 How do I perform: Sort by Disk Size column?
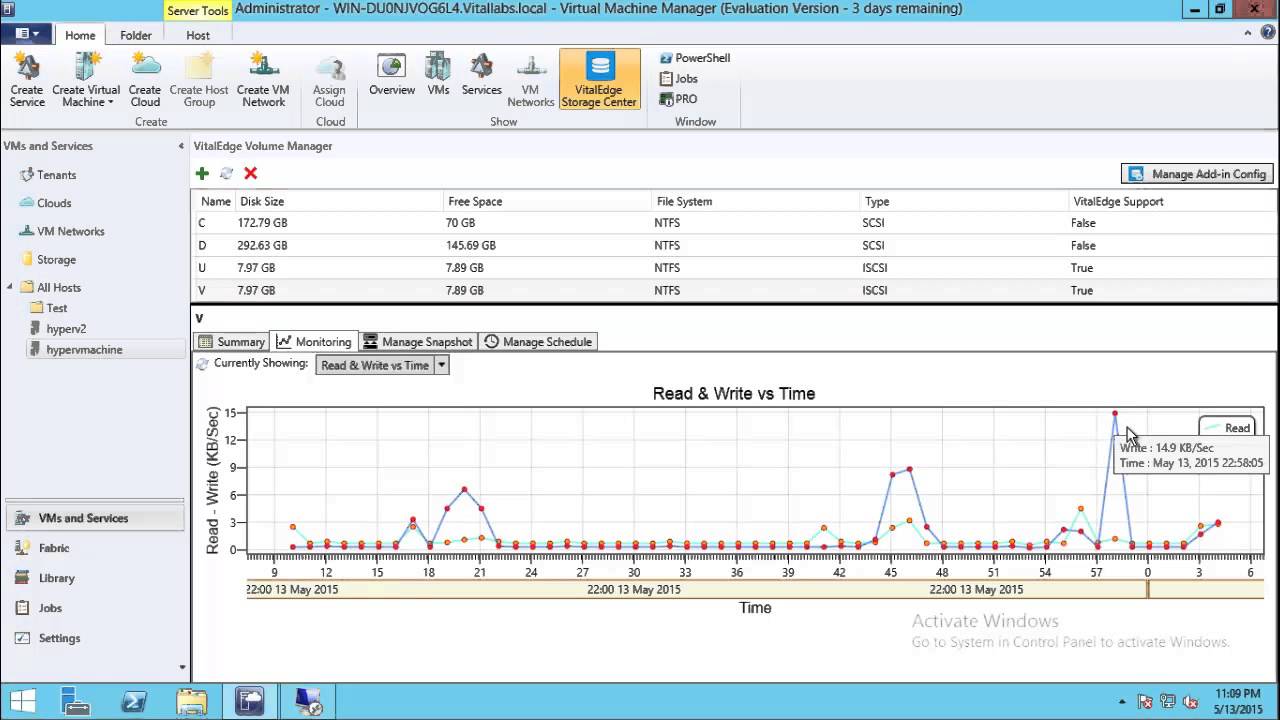[x=340, y=201]
